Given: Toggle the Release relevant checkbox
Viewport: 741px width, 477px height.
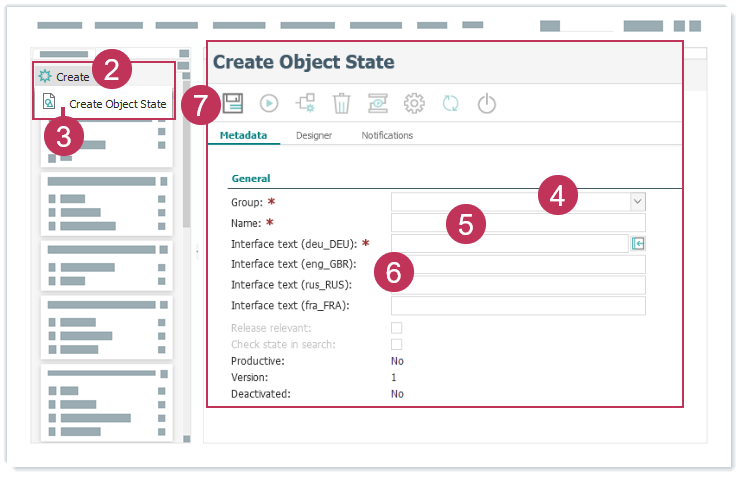Looking at the screenshot, I should tap(396, 327).
